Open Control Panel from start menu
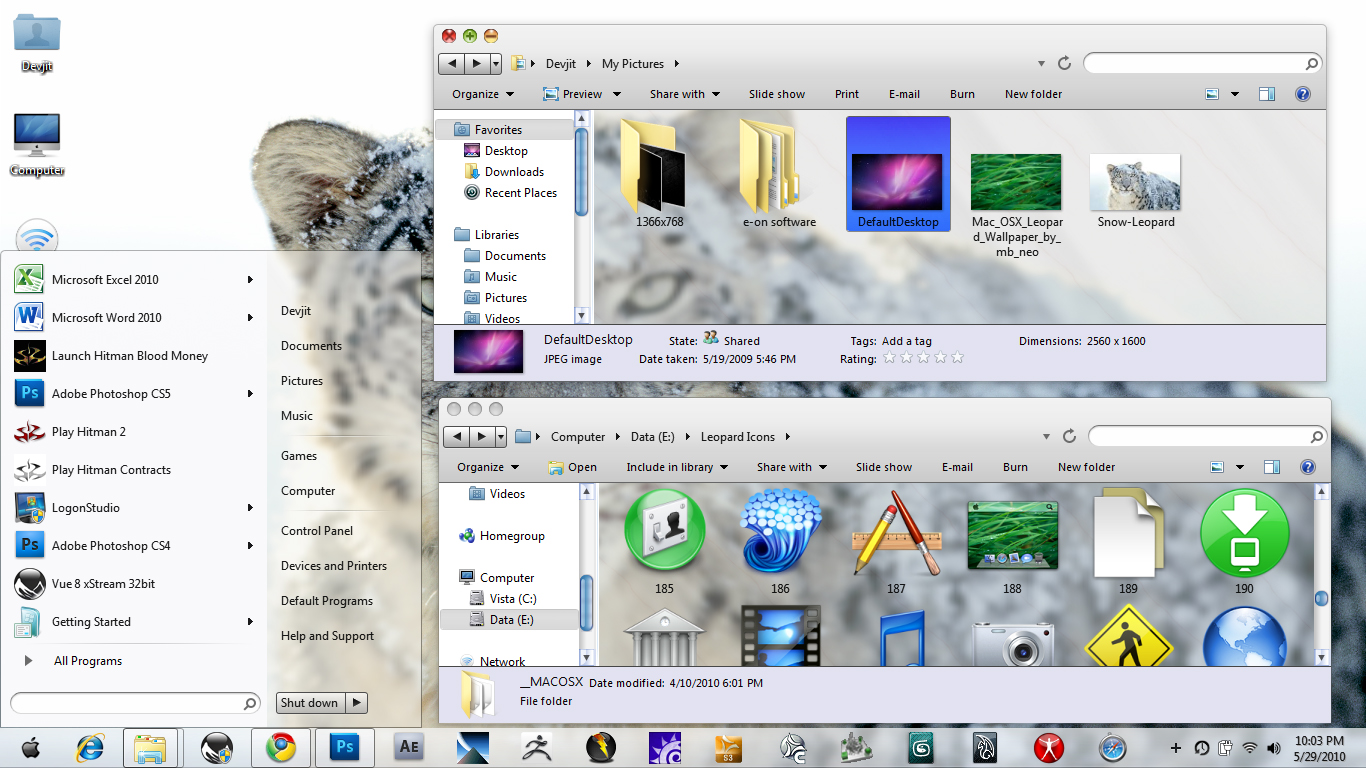Screen dimensions: 1366x768 317,531
